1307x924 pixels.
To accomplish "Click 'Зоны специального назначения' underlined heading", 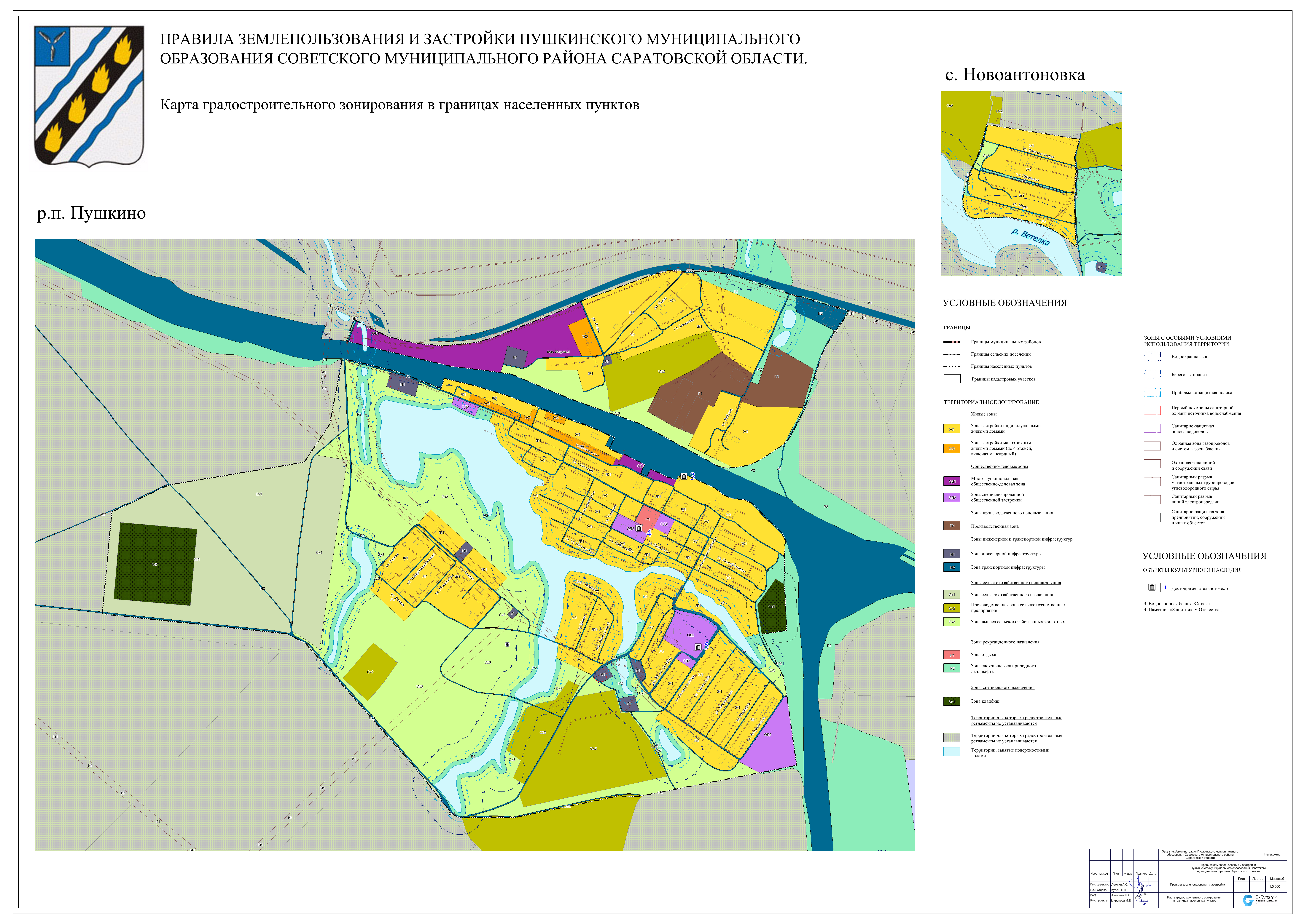I will click(1003, 687).
